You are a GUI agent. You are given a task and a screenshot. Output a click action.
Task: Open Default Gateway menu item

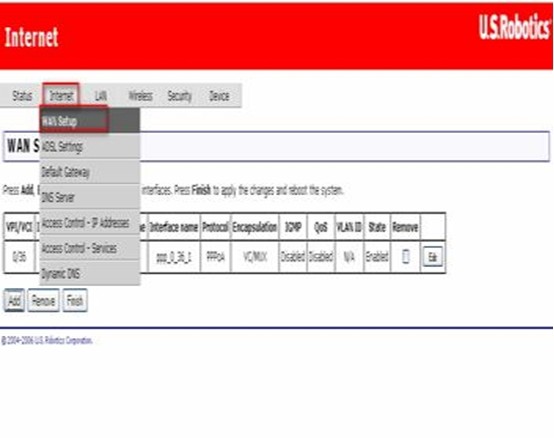tap(90, 172)
